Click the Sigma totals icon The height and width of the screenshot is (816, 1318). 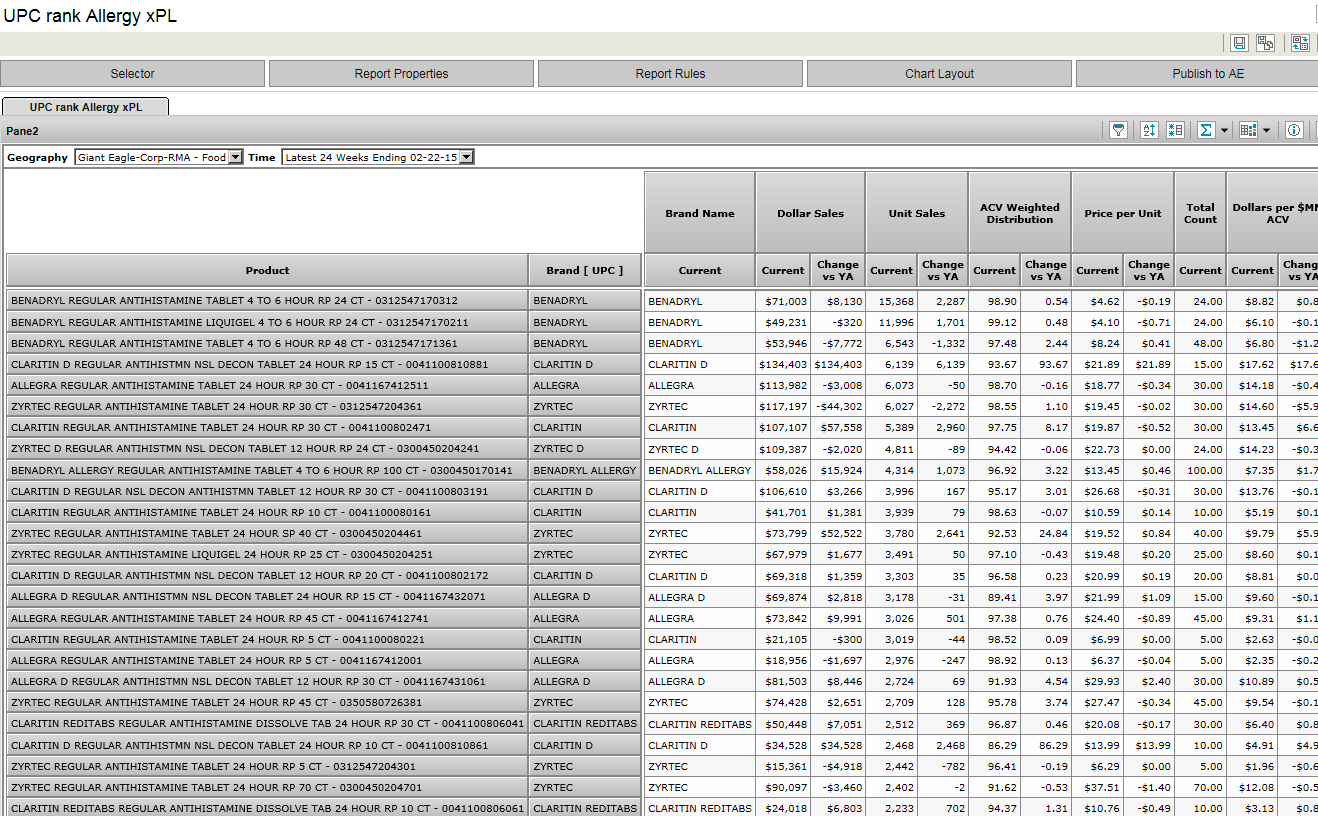tap(1206, 130)
